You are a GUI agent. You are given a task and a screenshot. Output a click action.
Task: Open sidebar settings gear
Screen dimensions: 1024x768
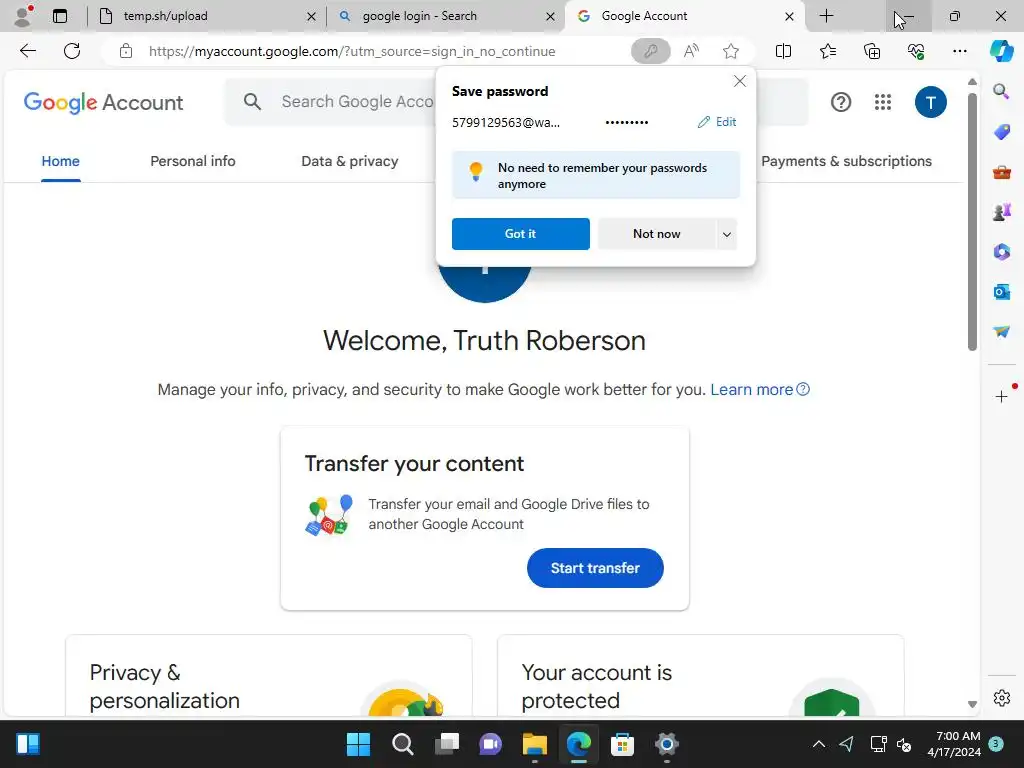1001,698
